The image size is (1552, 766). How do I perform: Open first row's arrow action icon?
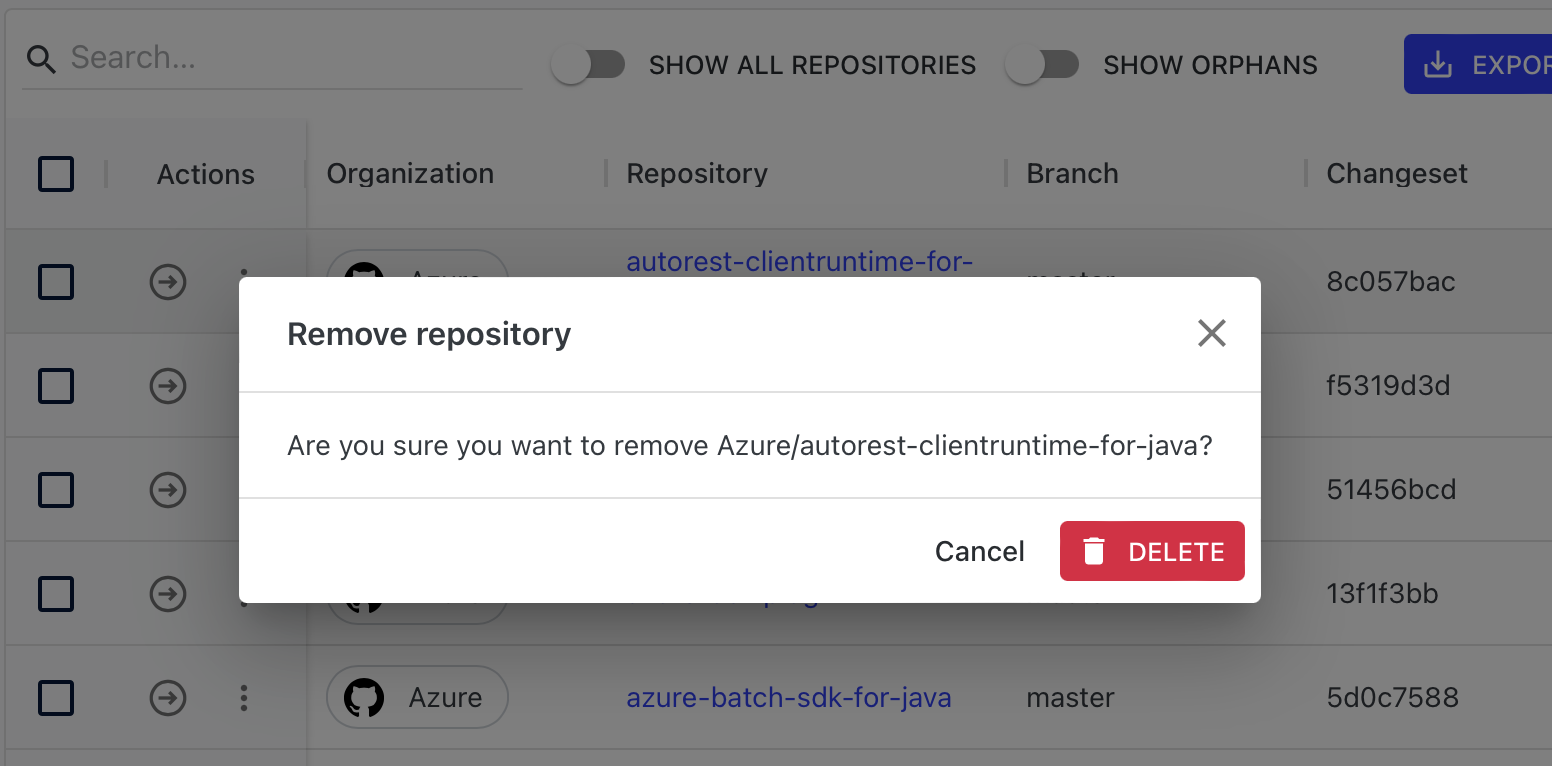point(168,282)
